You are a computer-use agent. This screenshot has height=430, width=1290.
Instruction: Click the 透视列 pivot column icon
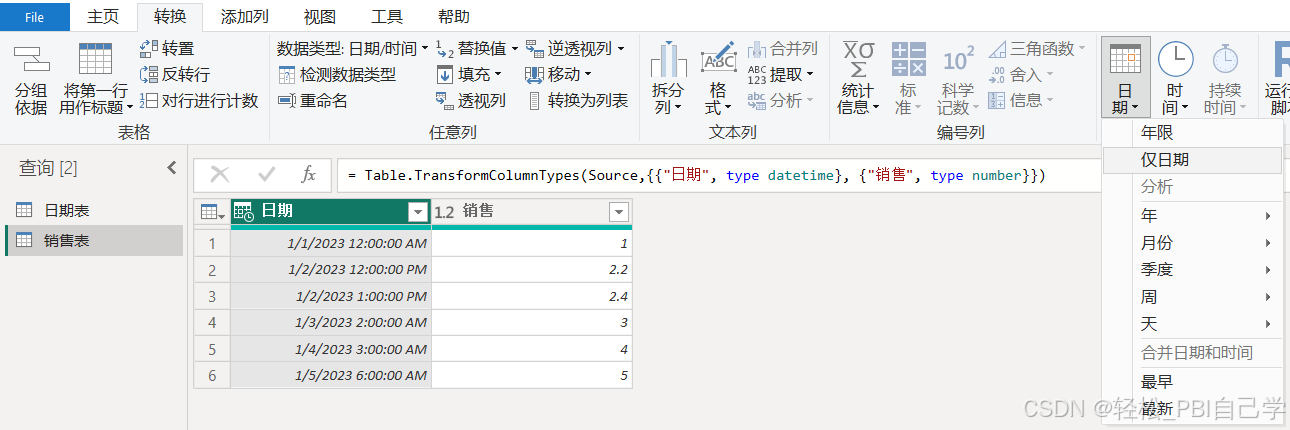[445, 100]
